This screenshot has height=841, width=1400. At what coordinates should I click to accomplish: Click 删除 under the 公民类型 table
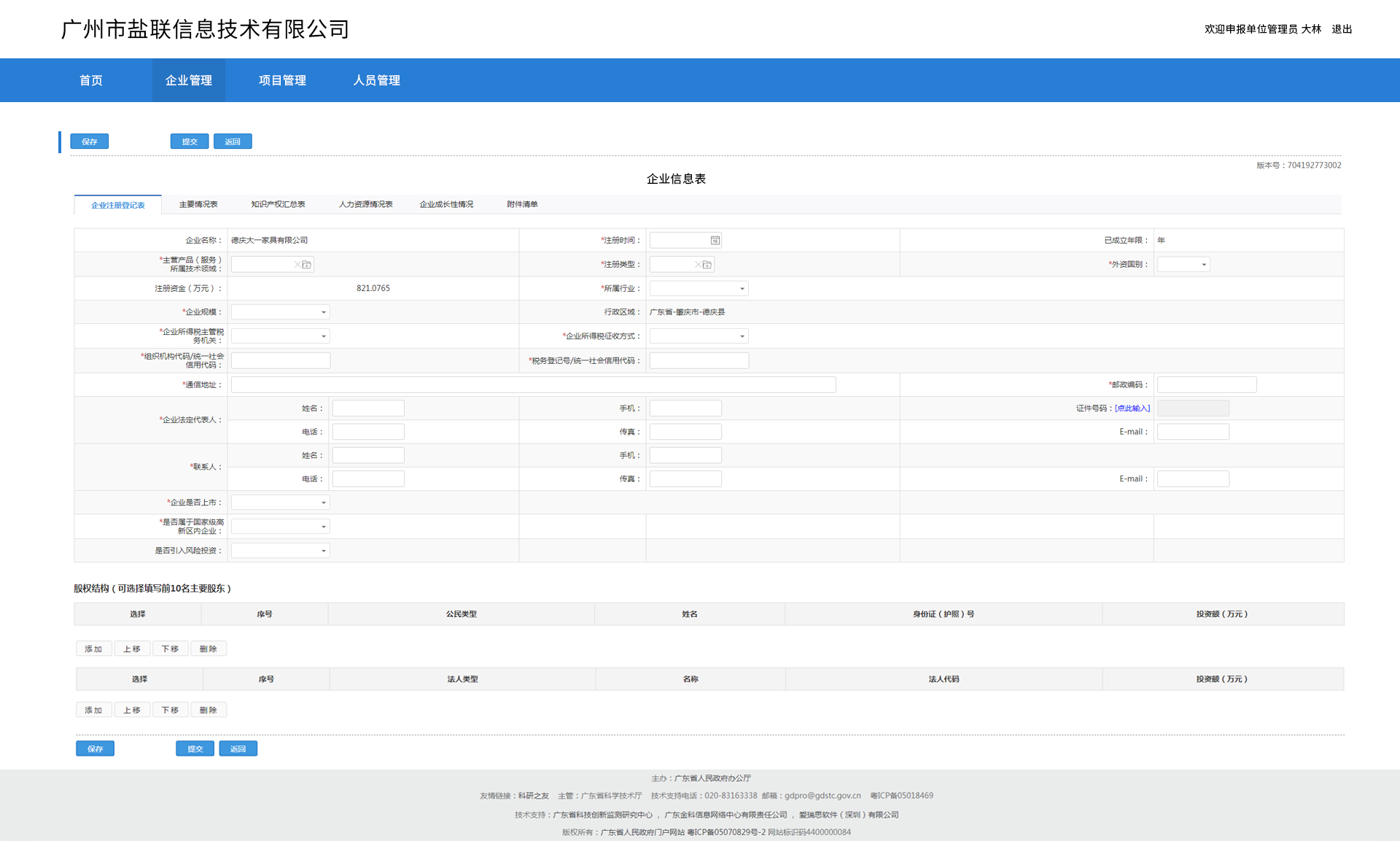(x=209, y=648)
